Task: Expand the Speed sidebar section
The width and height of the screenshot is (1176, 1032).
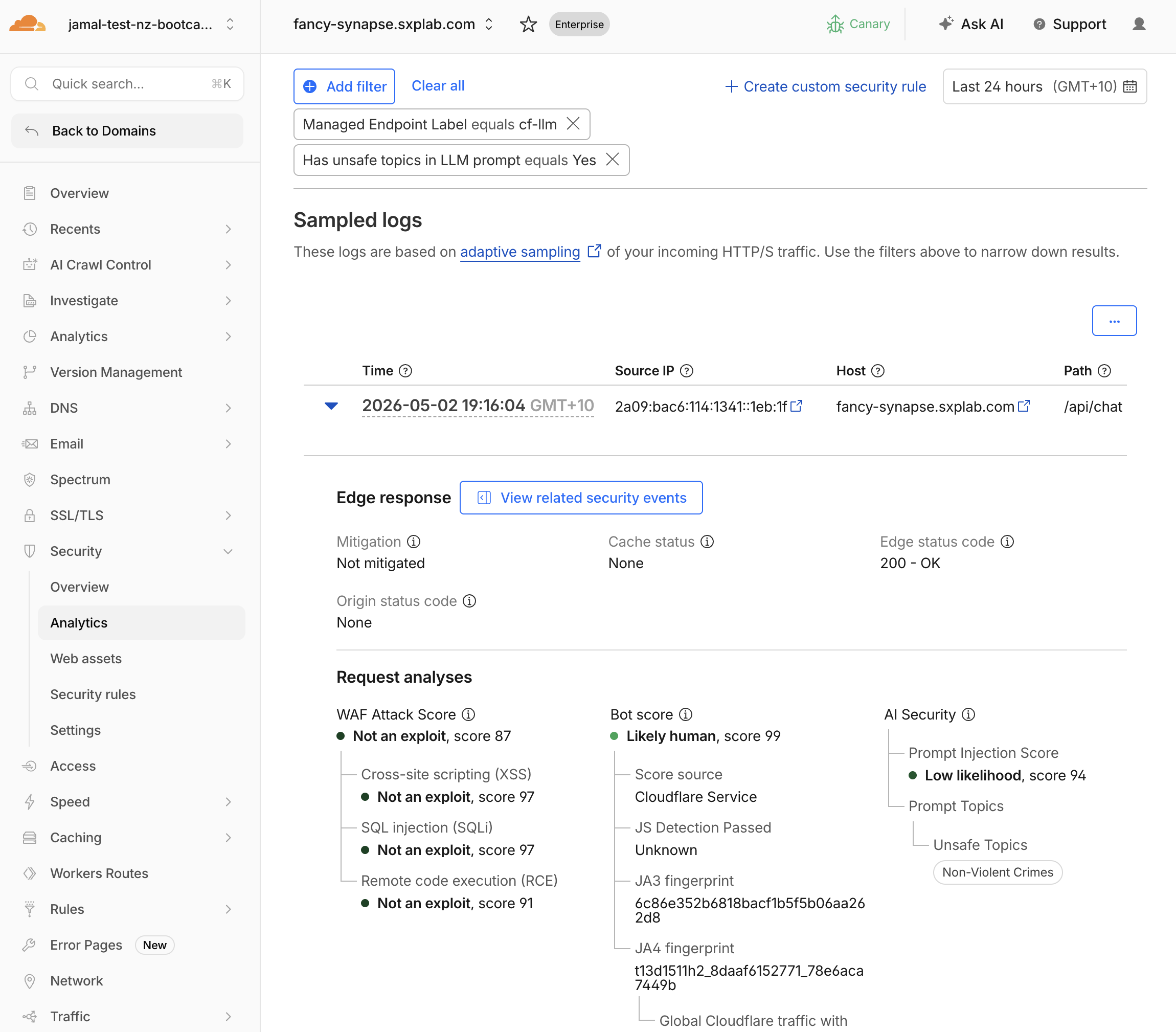Action: click(x=228, y=801)
